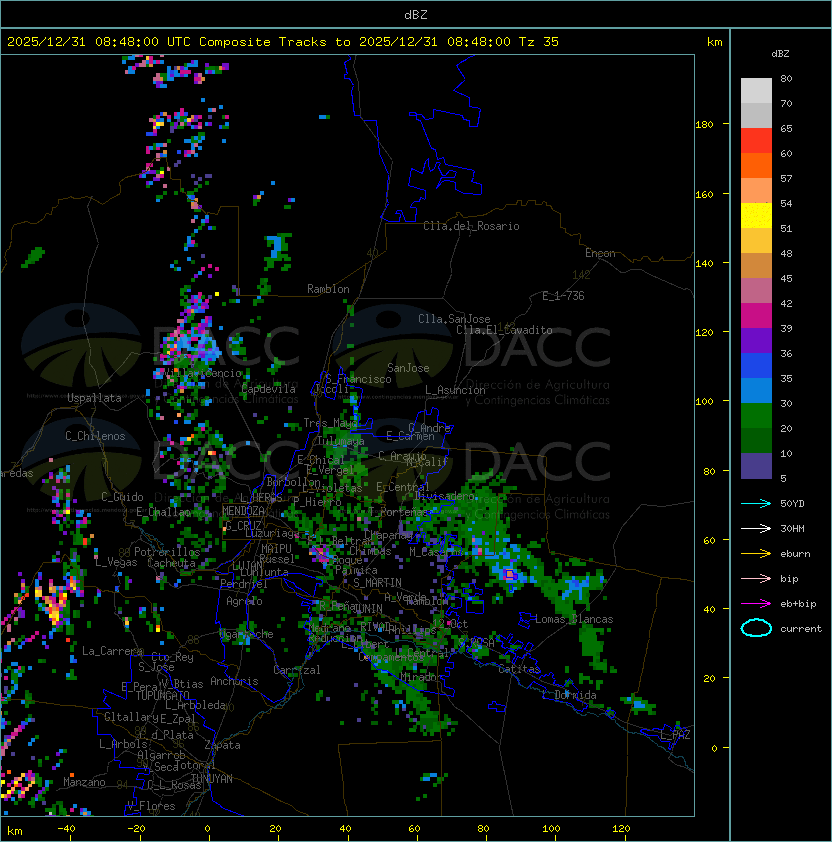Click the 'Potrerillos' map label
Image resolution: width=832 pixels, height=842 pixels.
click(167, 552)
